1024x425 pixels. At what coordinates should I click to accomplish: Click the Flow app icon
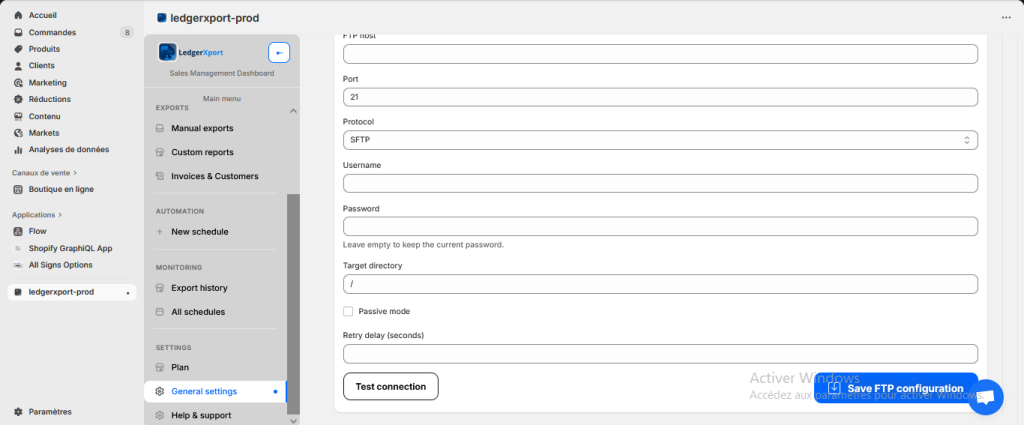[18, 231]
